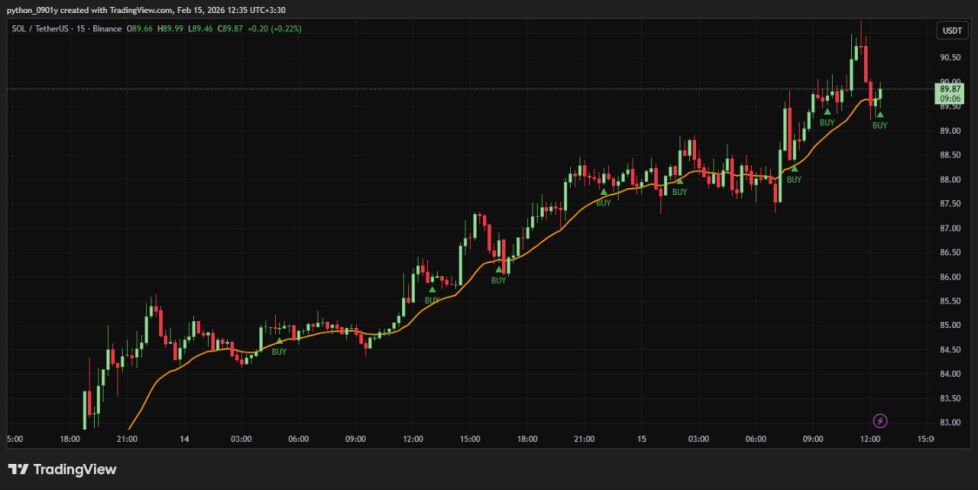Click the 87.00 price axis label
This screenshot has width=978, height=490.
click(951, 228)
